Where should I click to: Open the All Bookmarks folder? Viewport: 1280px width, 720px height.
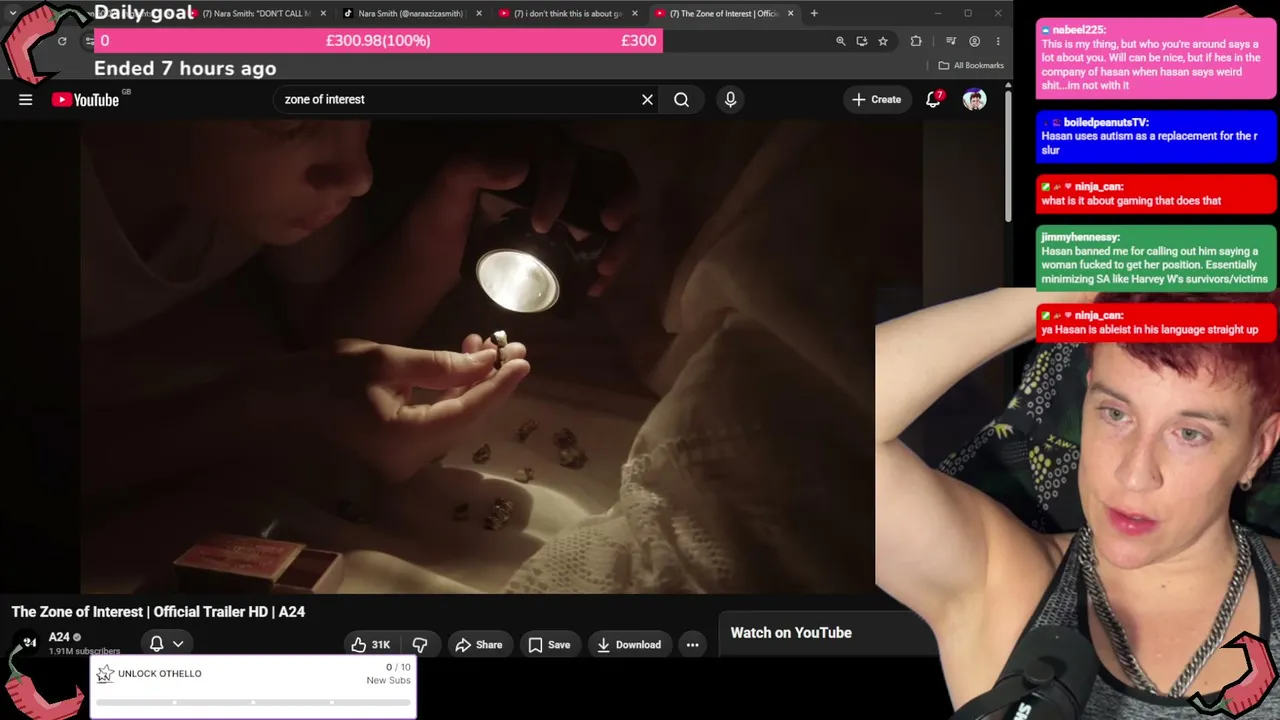point(971,65)
